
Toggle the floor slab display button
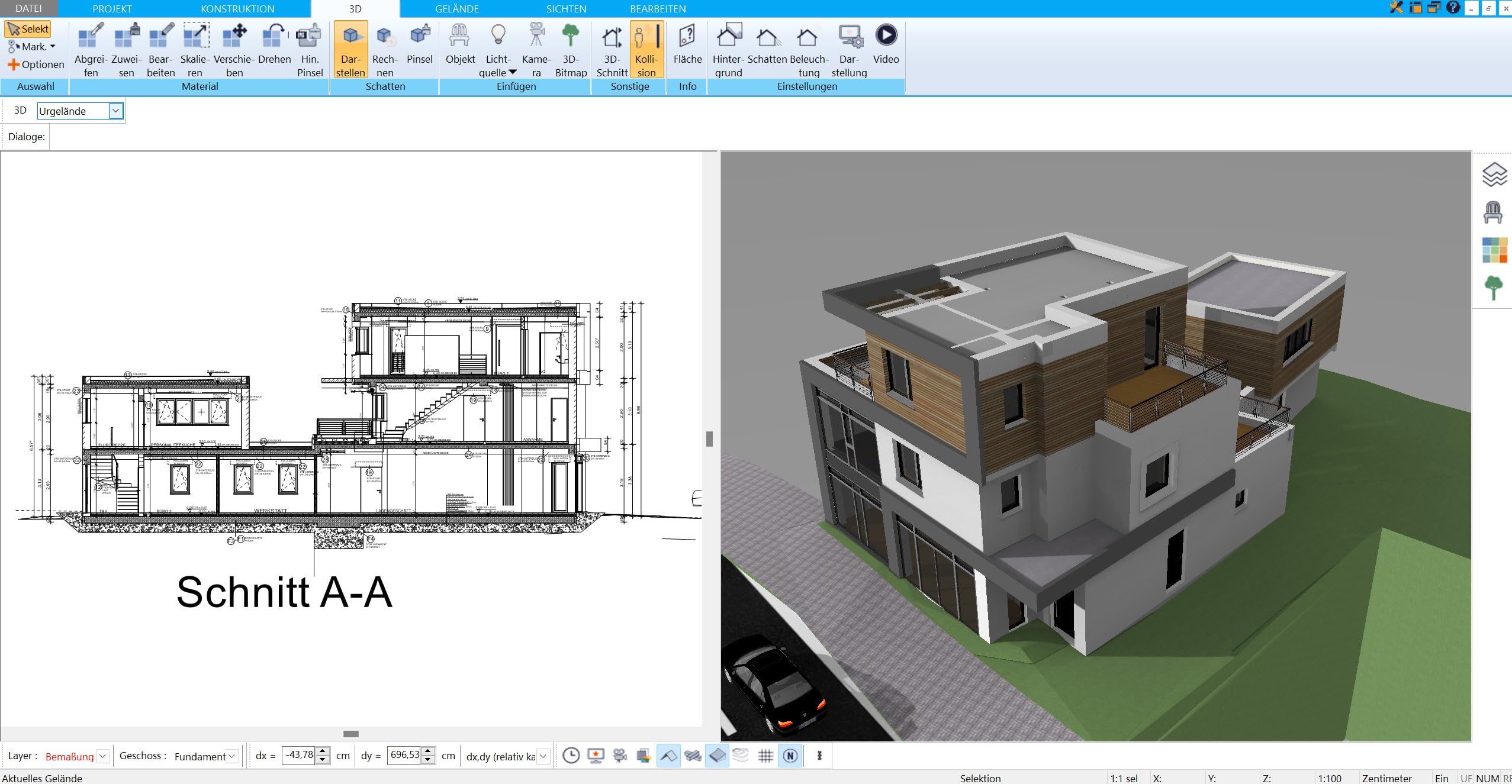[x=717, y=756]
